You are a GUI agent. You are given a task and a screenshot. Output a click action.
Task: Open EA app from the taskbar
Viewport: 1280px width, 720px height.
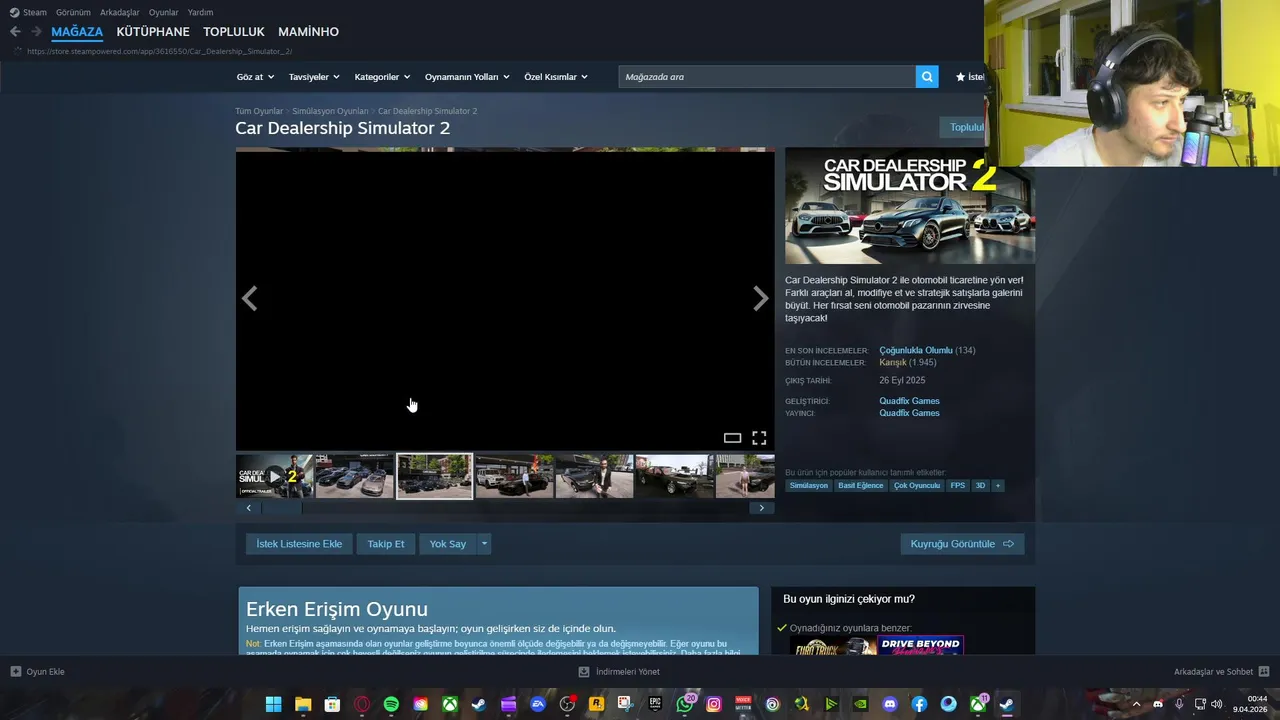click(538, 704)
